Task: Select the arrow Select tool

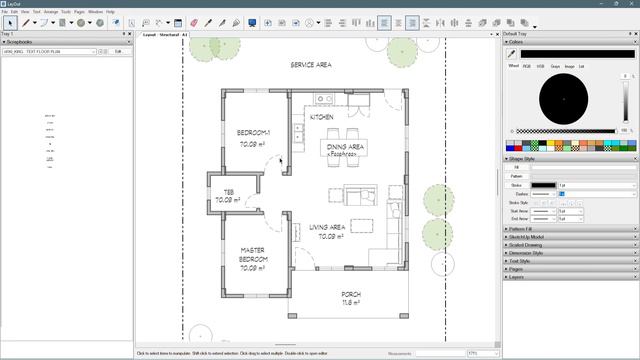Action: [10, 23]
